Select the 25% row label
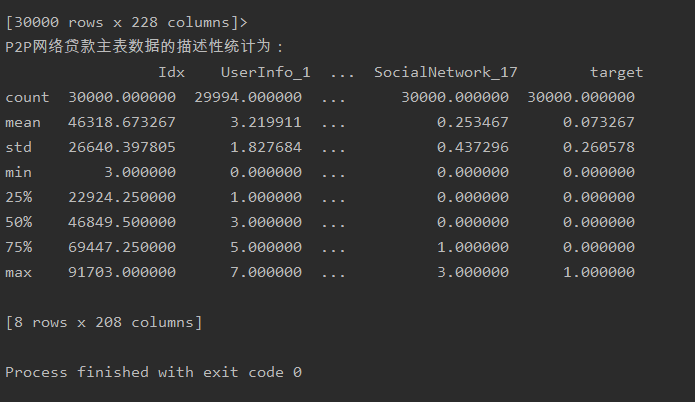Image resolution: width=695 pixels, height=402 pixels. (18, 197)
